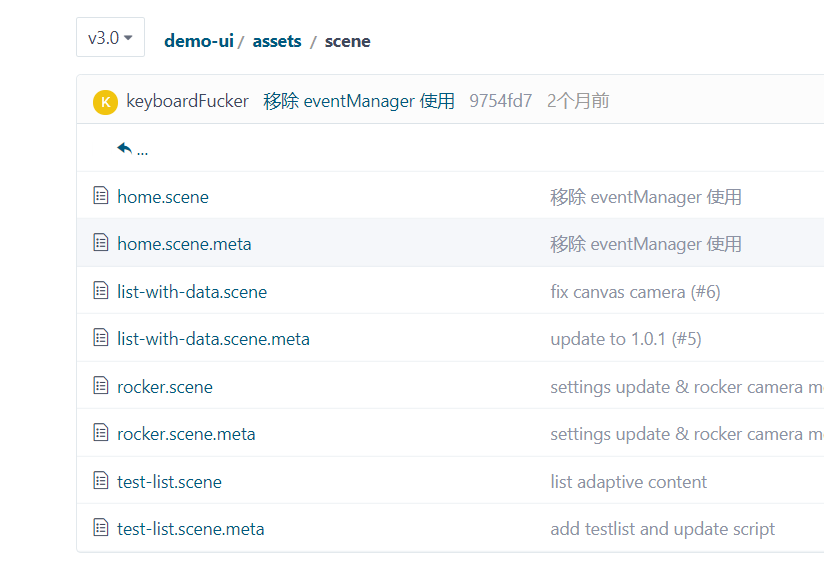Click the keyboardFucker user avatar
This screenshot has width=824, height=579.
coord(105,101)
